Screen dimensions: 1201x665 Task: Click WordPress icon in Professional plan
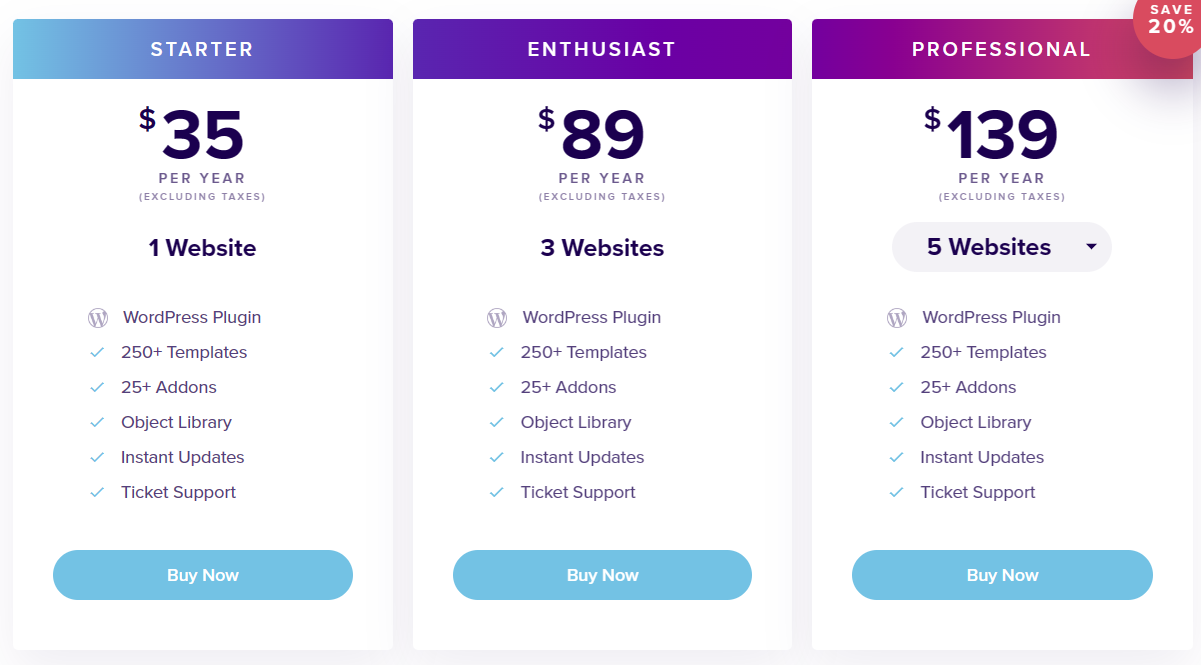897,318
